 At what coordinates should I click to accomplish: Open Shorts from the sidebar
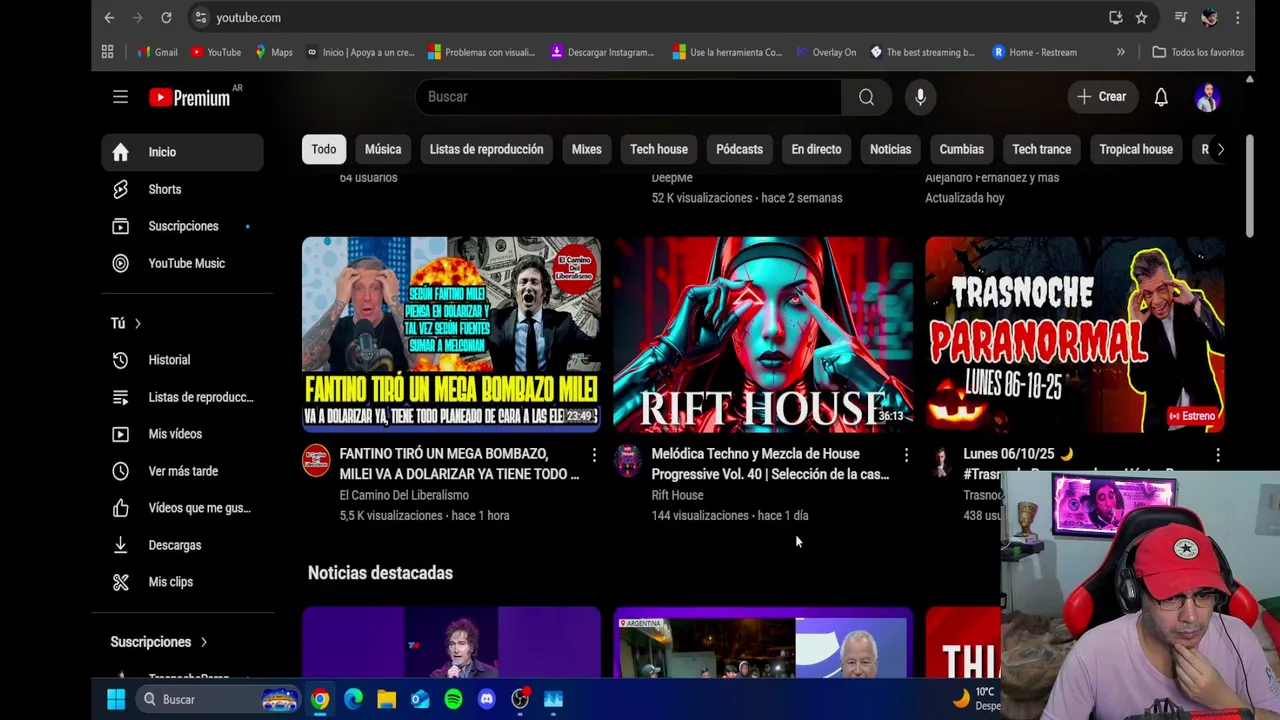182,189
